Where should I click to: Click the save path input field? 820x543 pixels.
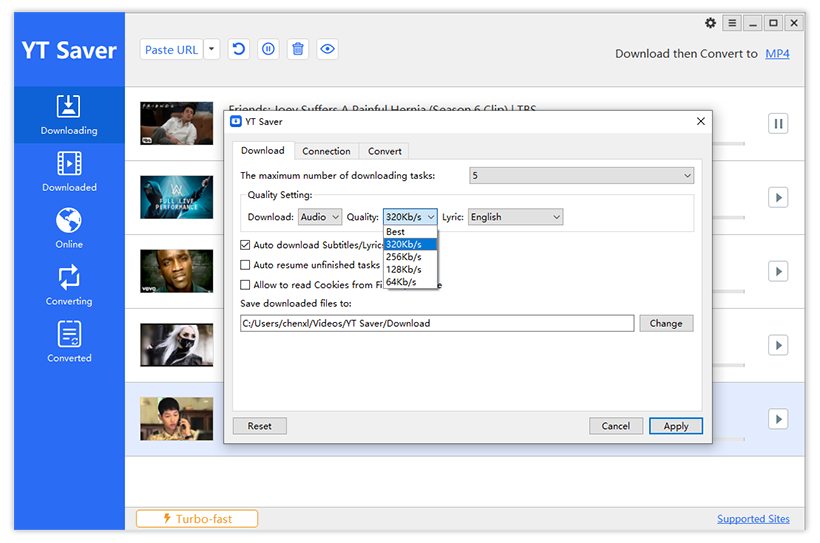[437, 323]
